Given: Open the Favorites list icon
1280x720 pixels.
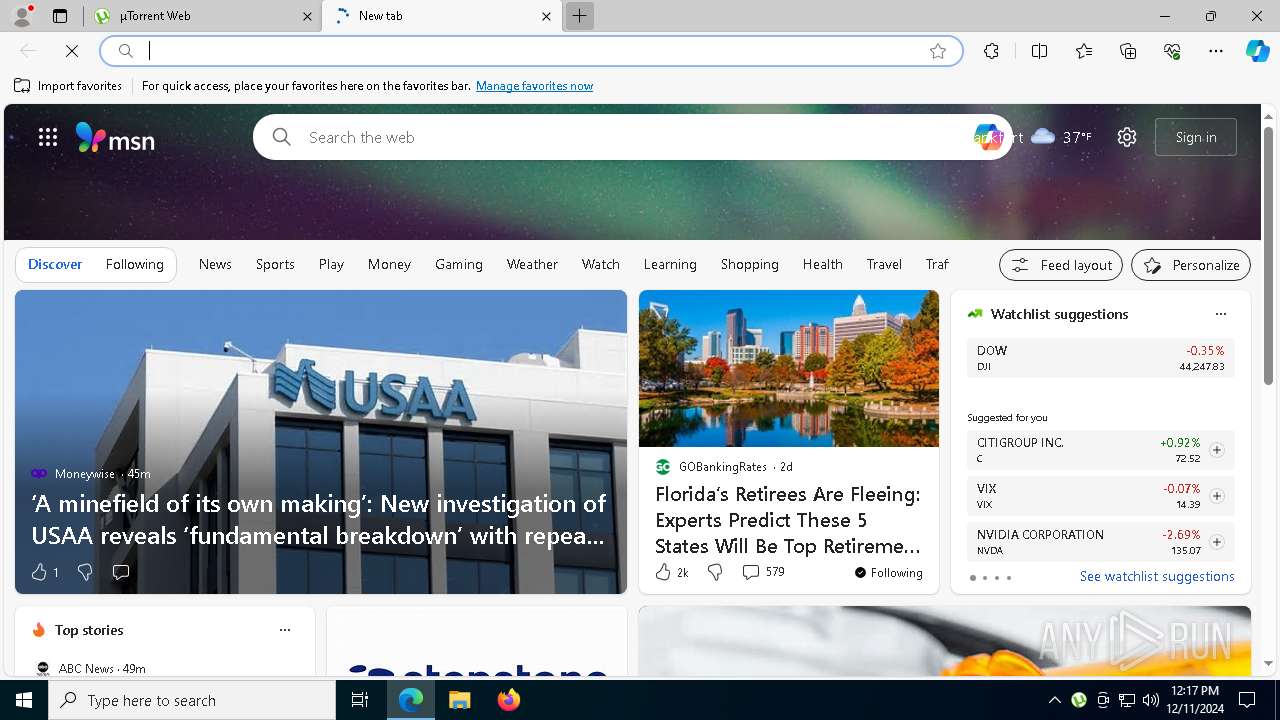Looking at the screenshot, I should click(x=1084, y=51).
